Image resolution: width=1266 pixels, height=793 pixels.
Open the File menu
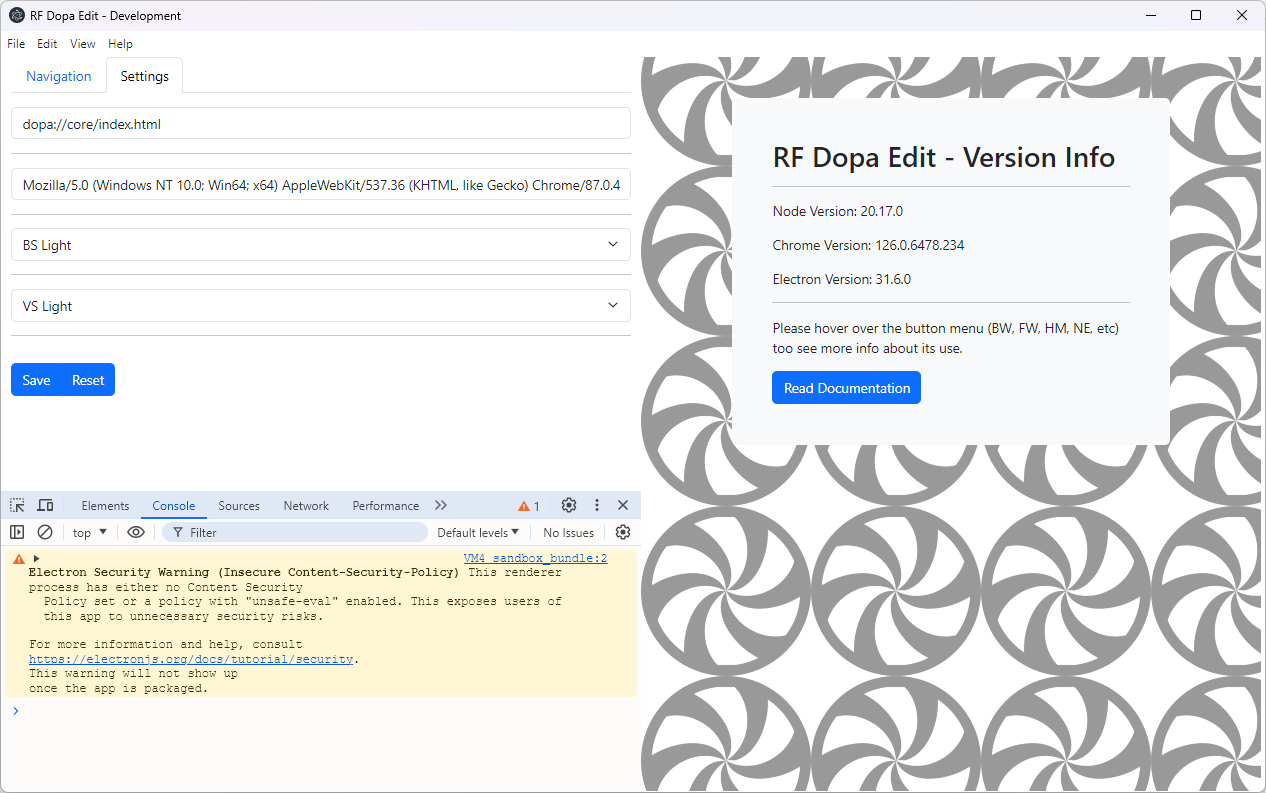16,44
